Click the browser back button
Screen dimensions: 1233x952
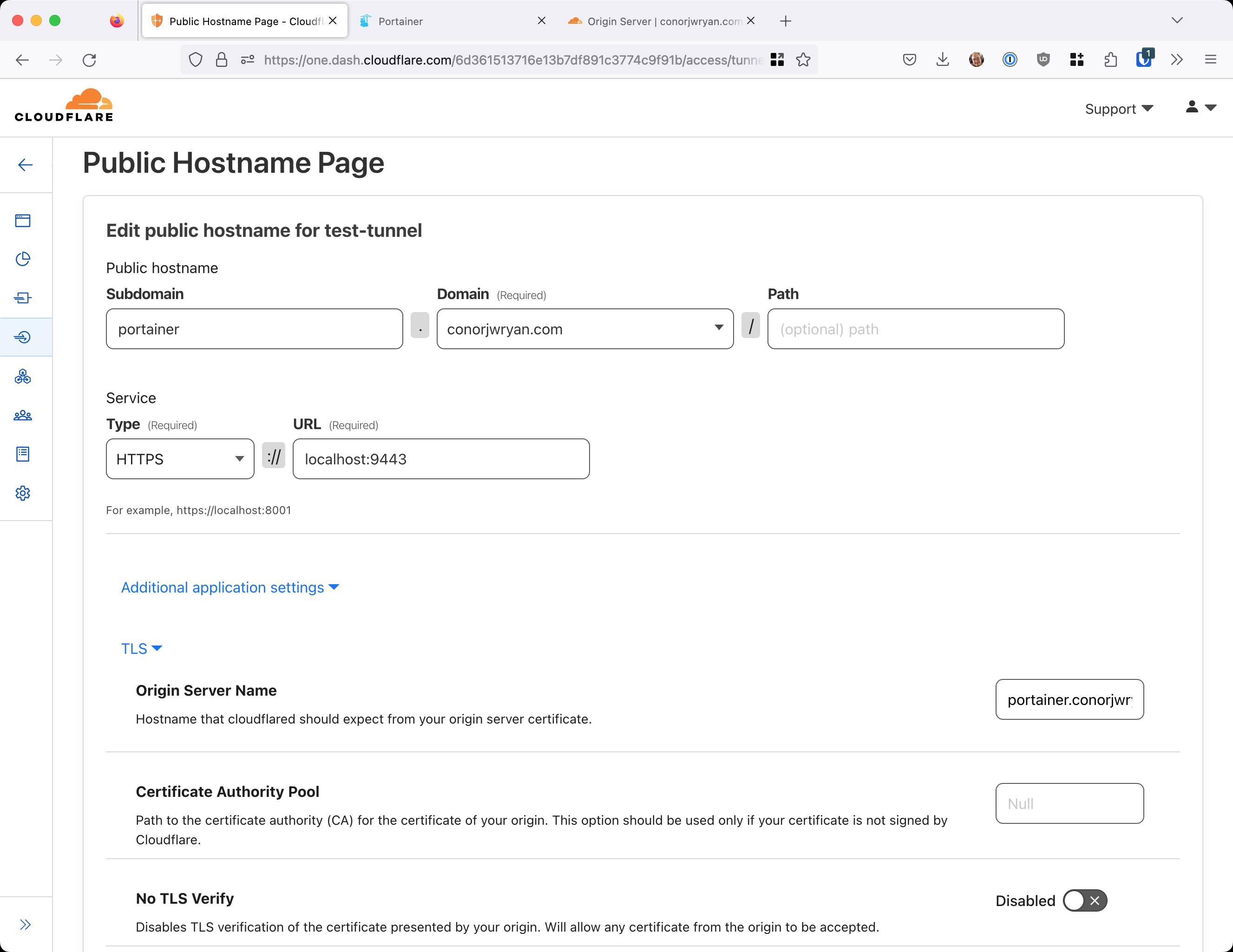point(22,60)
